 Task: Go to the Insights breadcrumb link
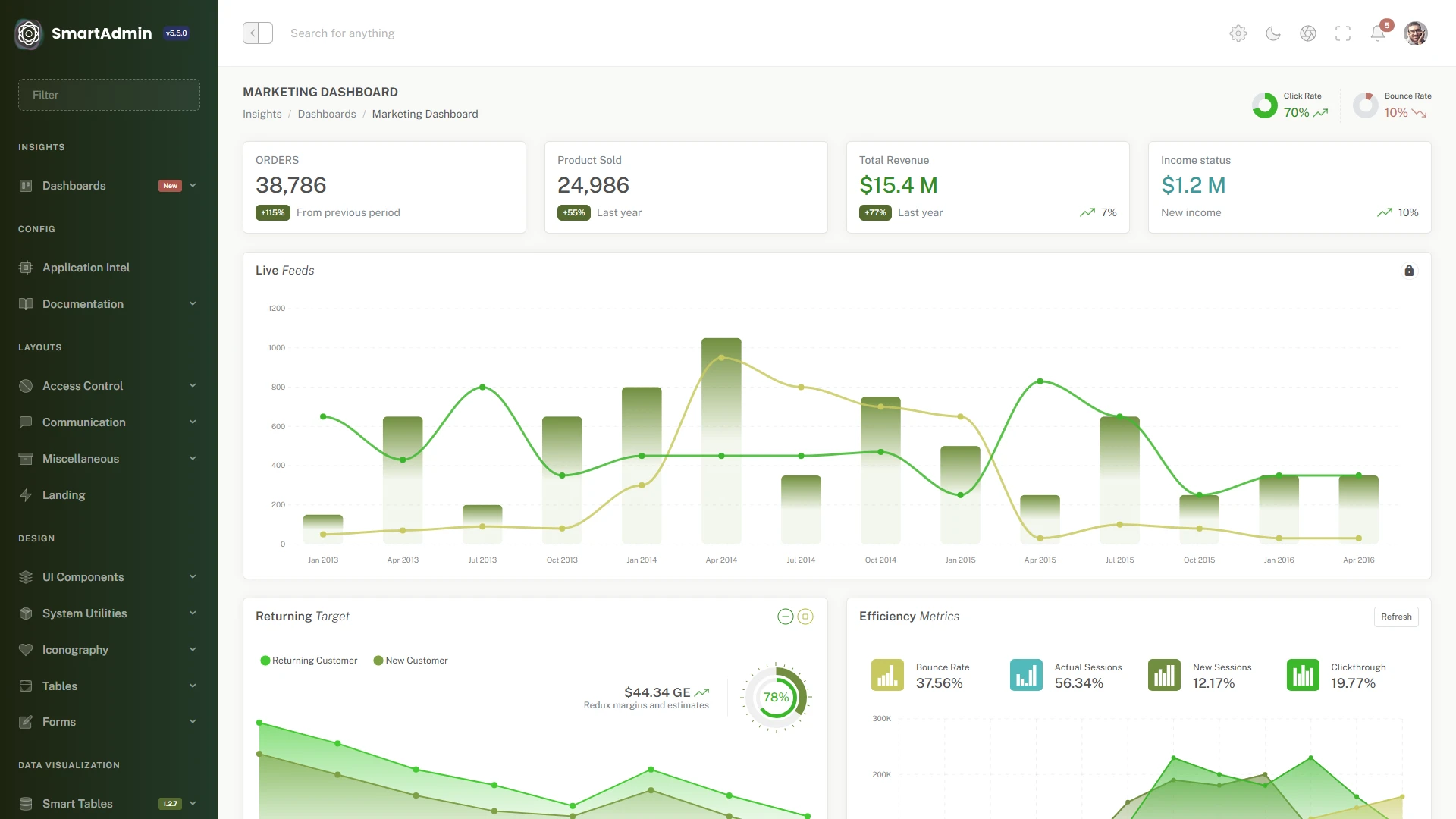click(x=262, y=114)
